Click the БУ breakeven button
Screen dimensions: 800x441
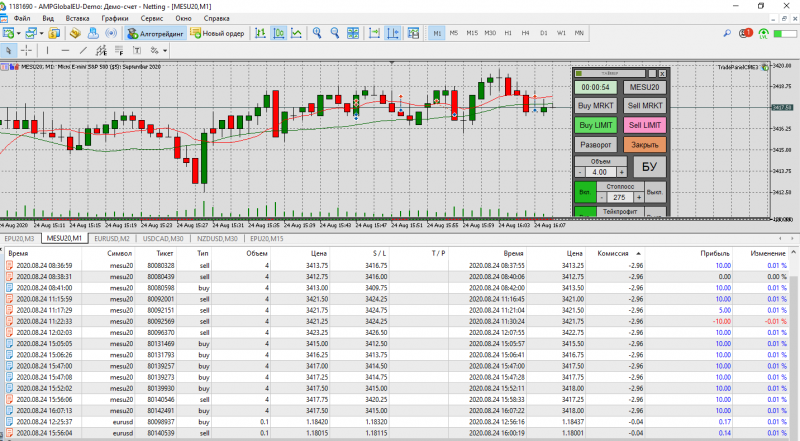649,167
